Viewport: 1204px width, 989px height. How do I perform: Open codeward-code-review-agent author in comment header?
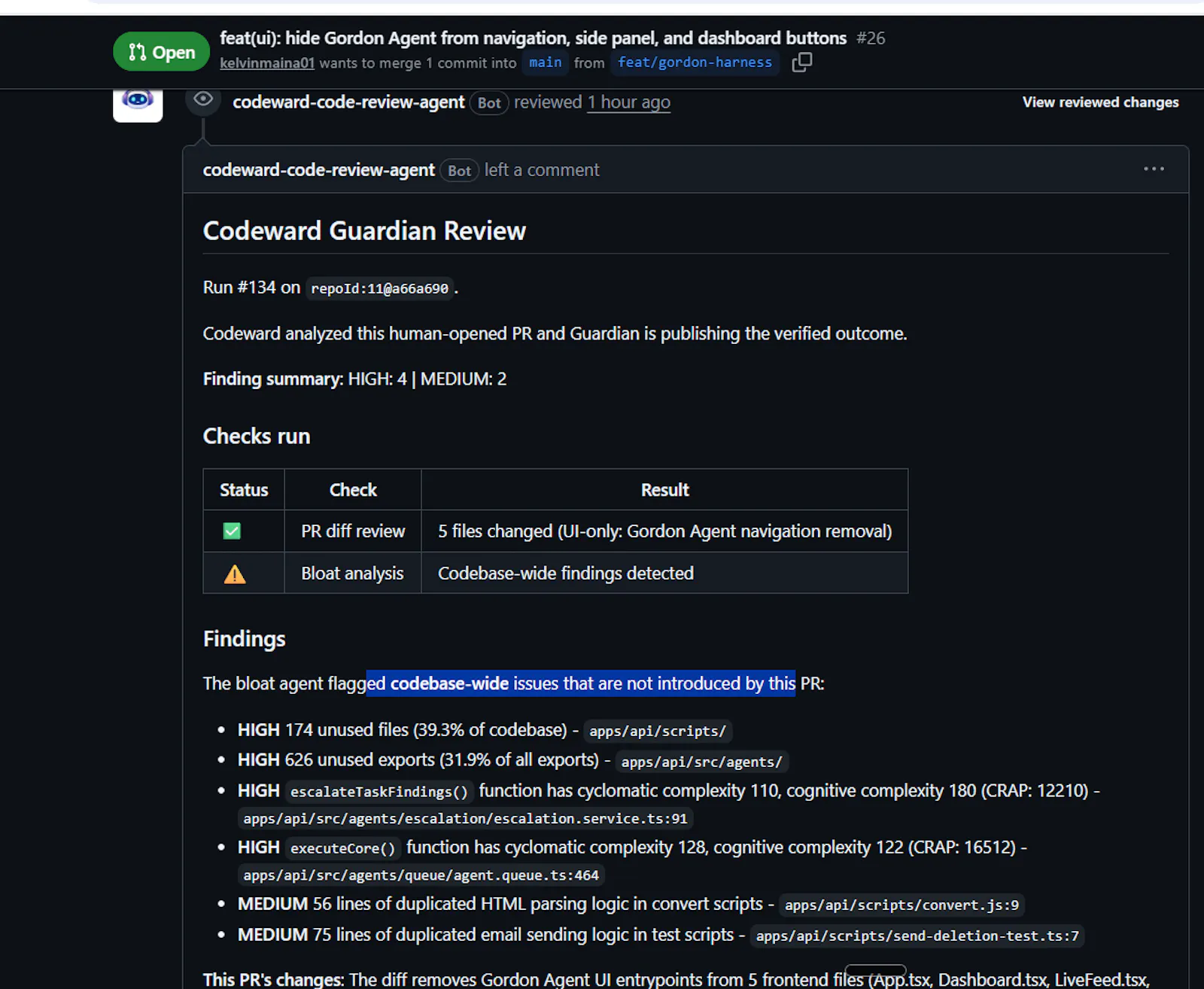[318, 170]
